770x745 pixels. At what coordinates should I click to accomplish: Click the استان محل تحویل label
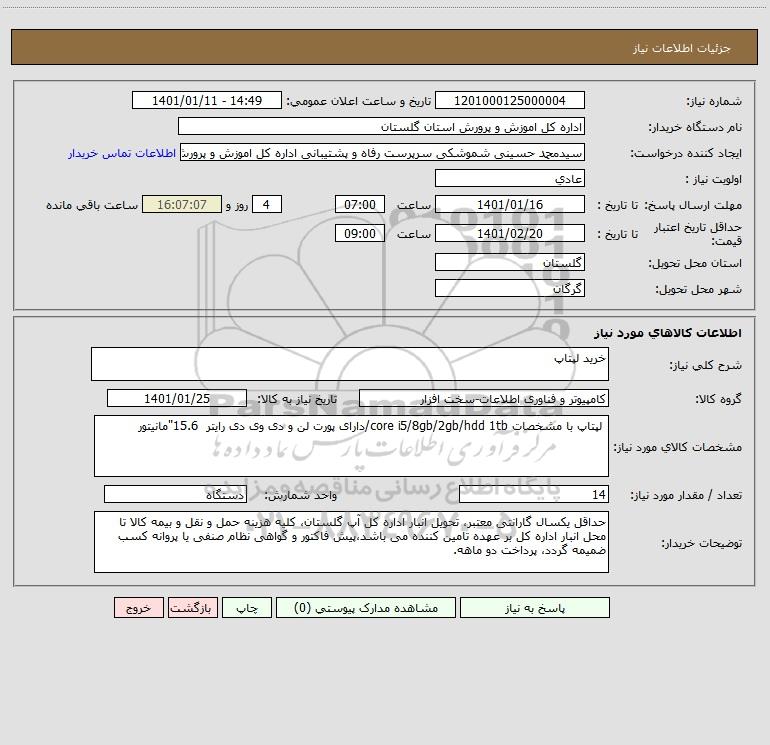coord(695,264)
